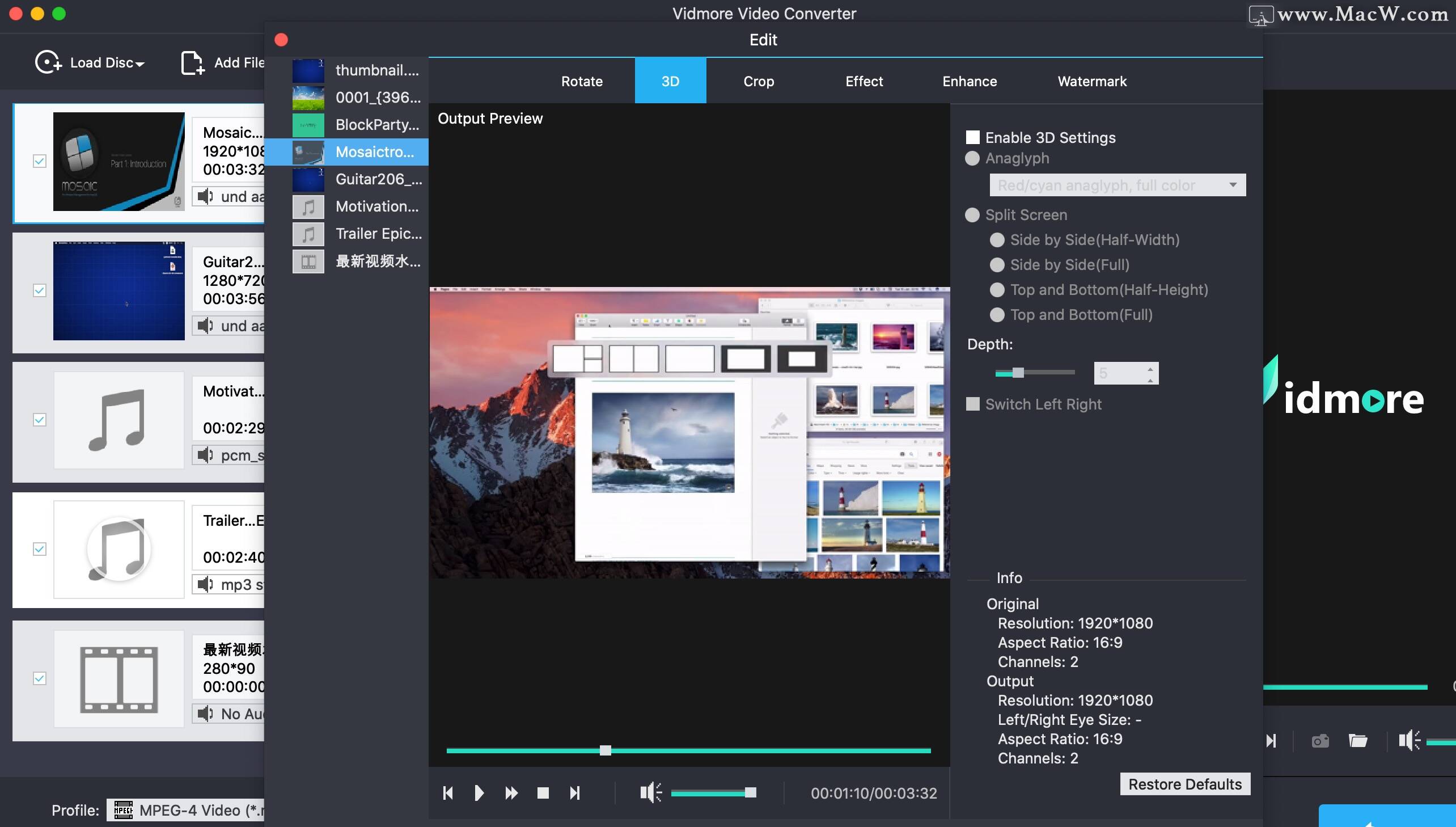
Task: Open the Watermark tab
Action: pyautogui.click(x=1091, y=81)
